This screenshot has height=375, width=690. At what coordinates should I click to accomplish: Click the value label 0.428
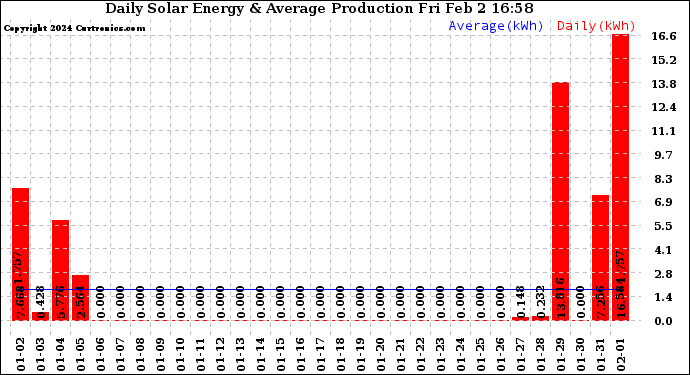(x=40, y=302)
